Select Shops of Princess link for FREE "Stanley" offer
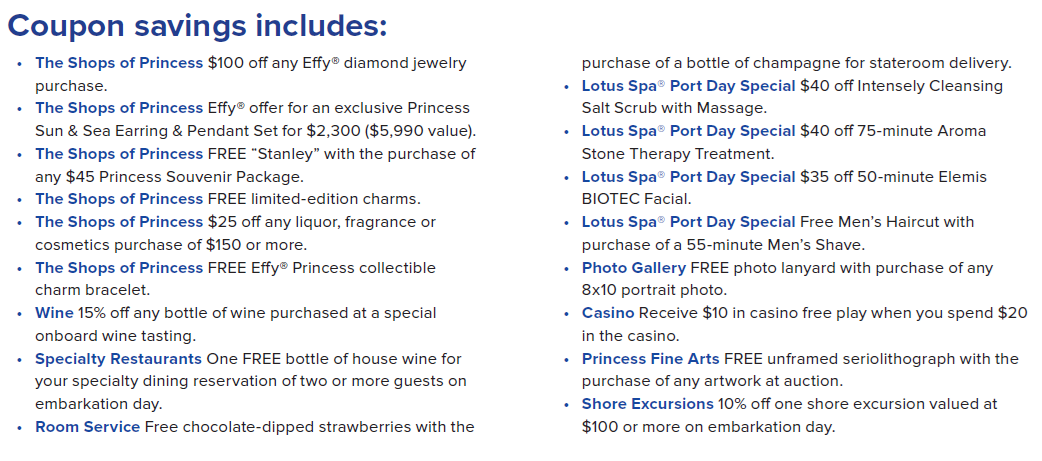Viewport: 1042px width, 461px height. click(119, 154)
